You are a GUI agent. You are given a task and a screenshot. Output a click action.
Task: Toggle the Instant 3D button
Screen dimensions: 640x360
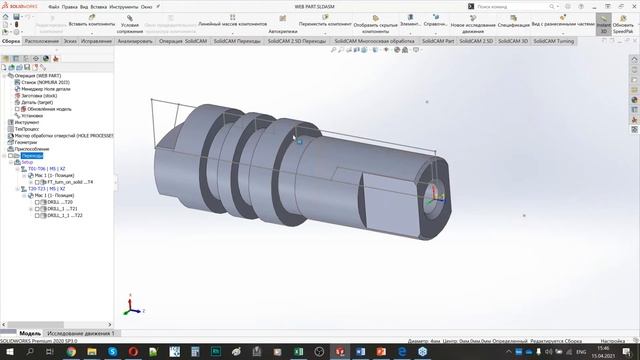click(x=604, y=24)
